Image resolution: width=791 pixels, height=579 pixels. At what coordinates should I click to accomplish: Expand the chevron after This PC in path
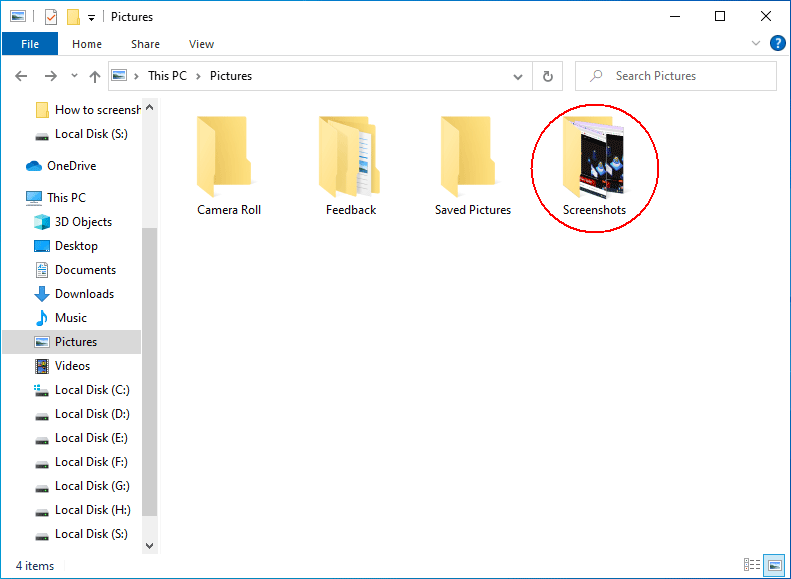(x=198, y=76)
